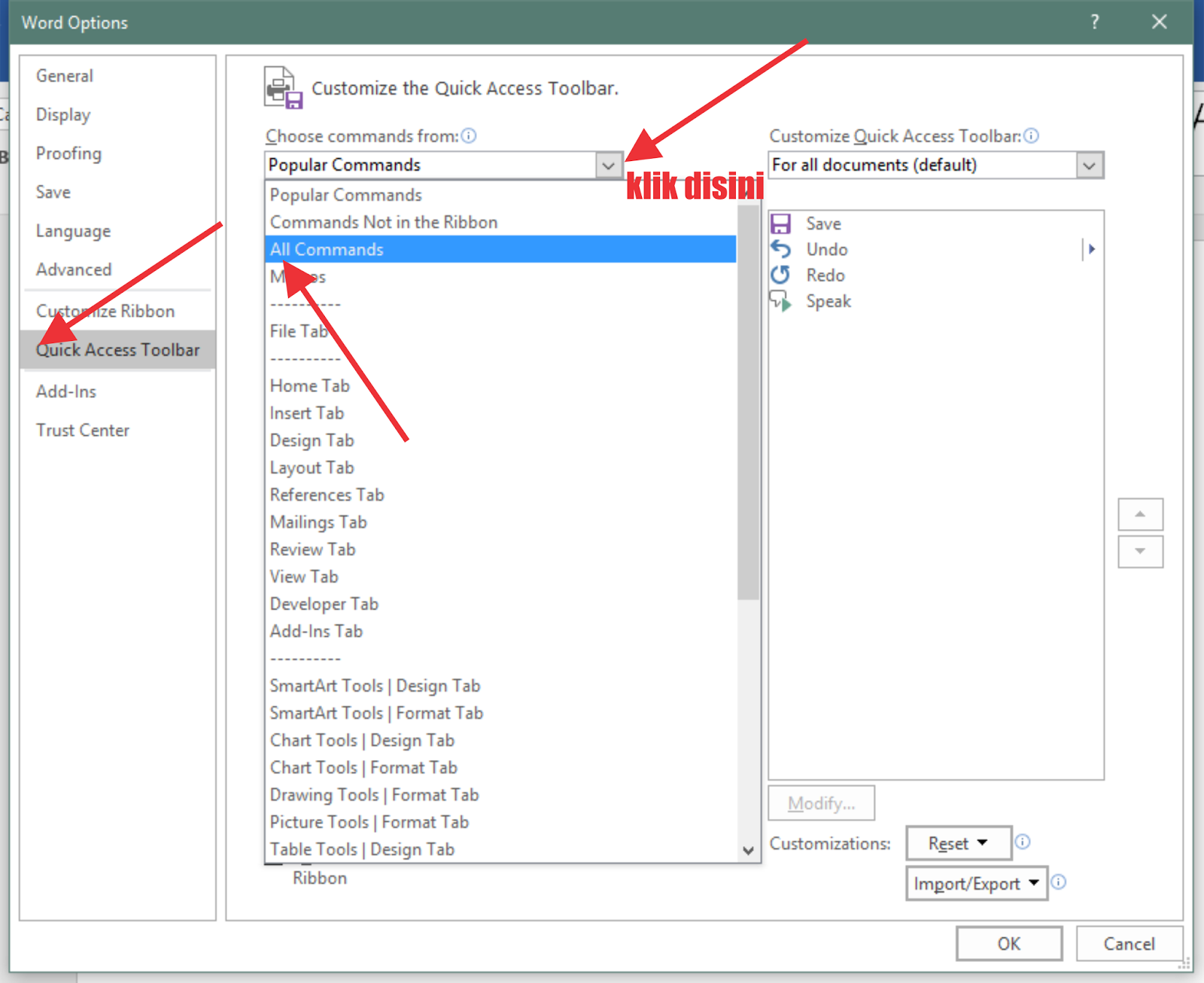Click the Cancel button

1129,944
